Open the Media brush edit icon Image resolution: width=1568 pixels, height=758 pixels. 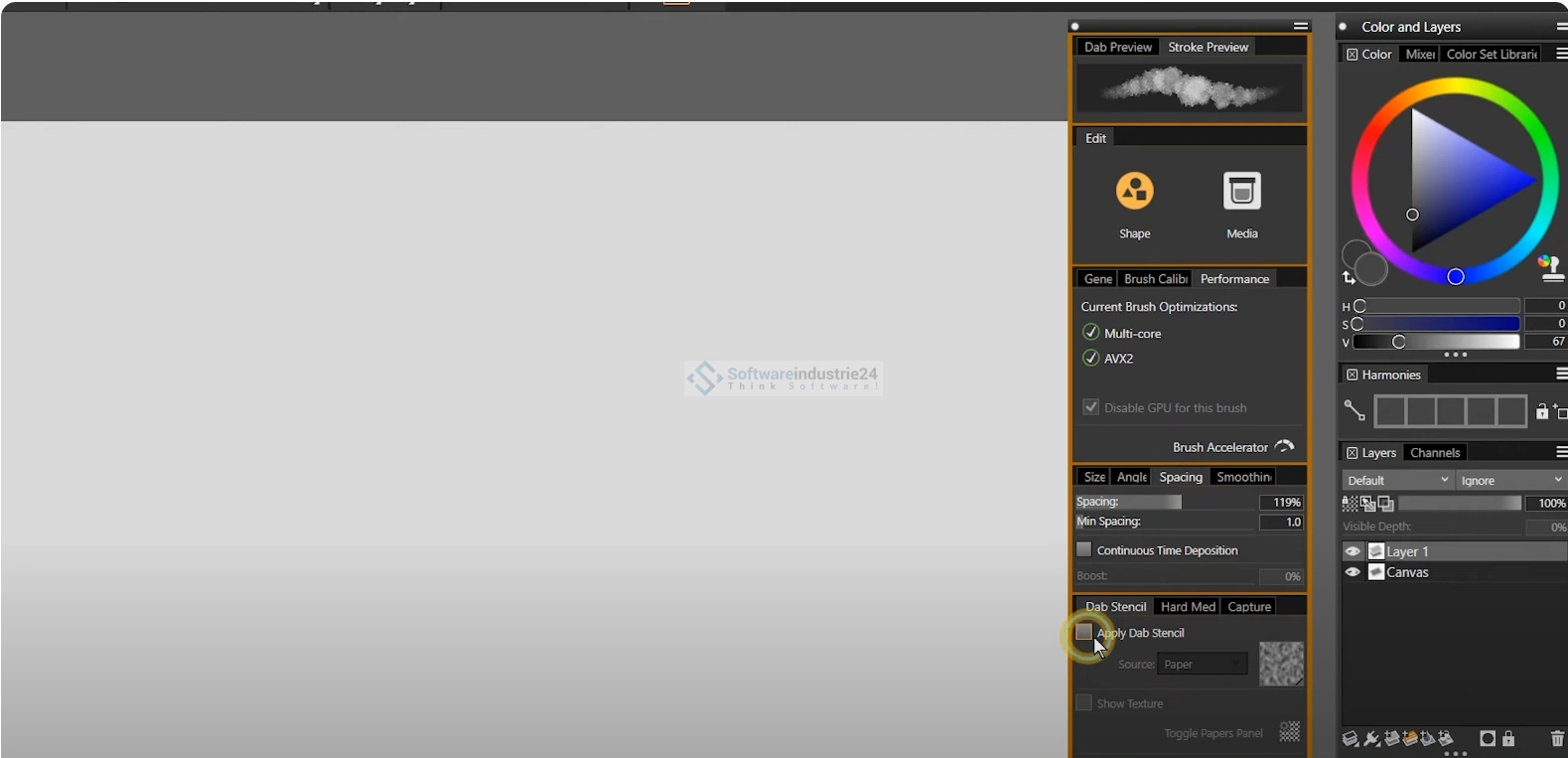pyautogui.click(x=1241, y=191)
